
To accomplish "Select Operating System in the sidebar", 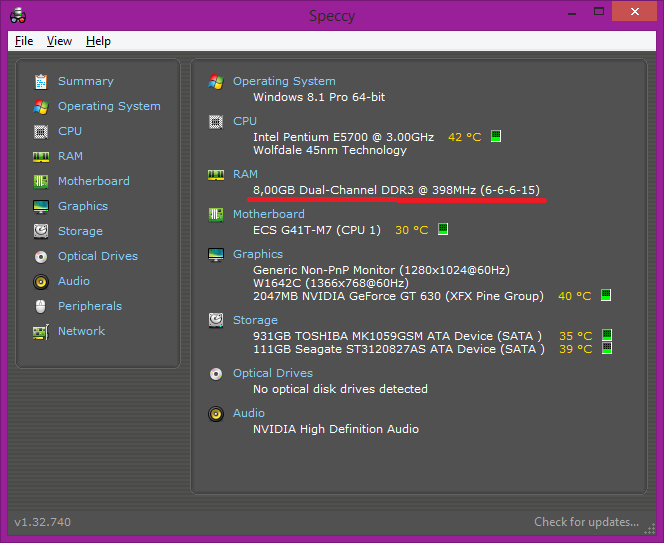I will [x=109, y=106].
